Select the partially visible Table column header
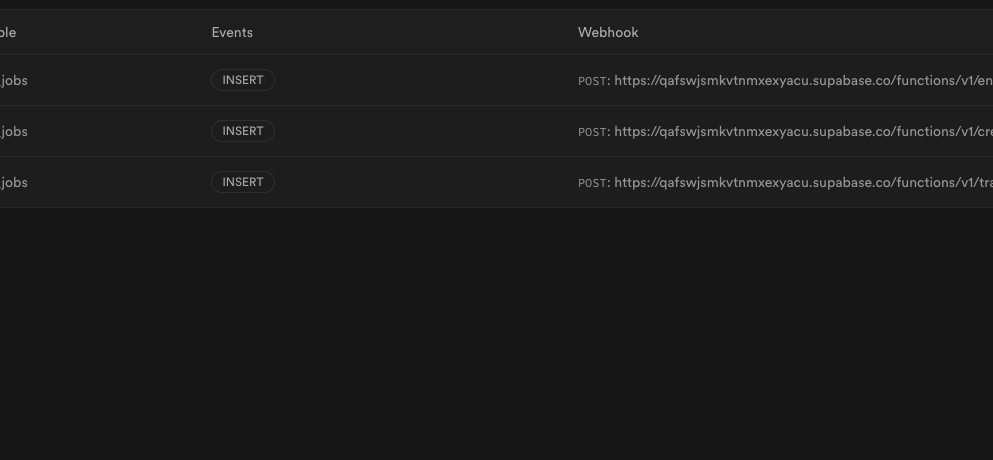 click(x=8, y=32)
